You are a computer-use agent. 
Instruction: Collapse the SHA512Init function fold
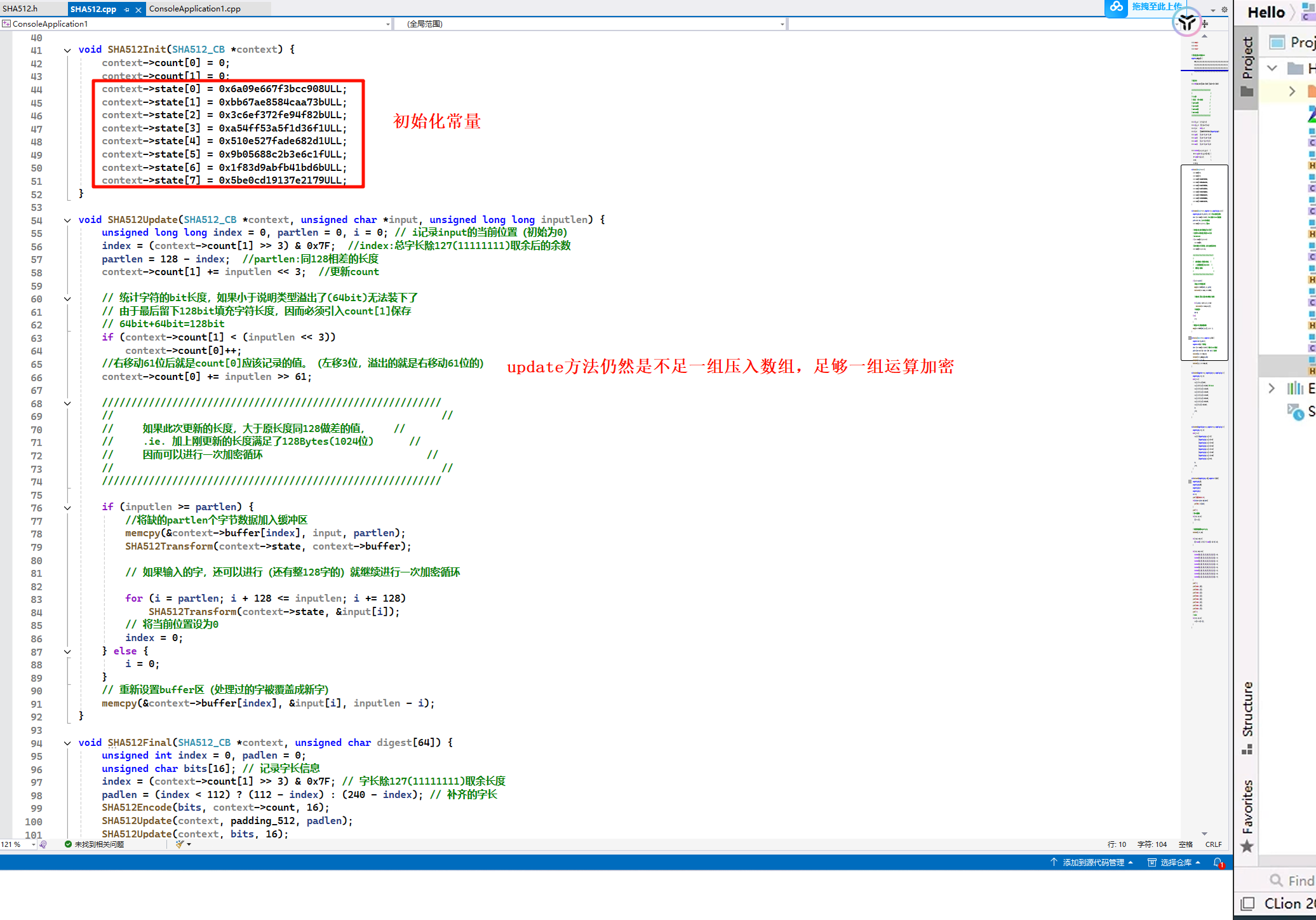coord(67,50)
